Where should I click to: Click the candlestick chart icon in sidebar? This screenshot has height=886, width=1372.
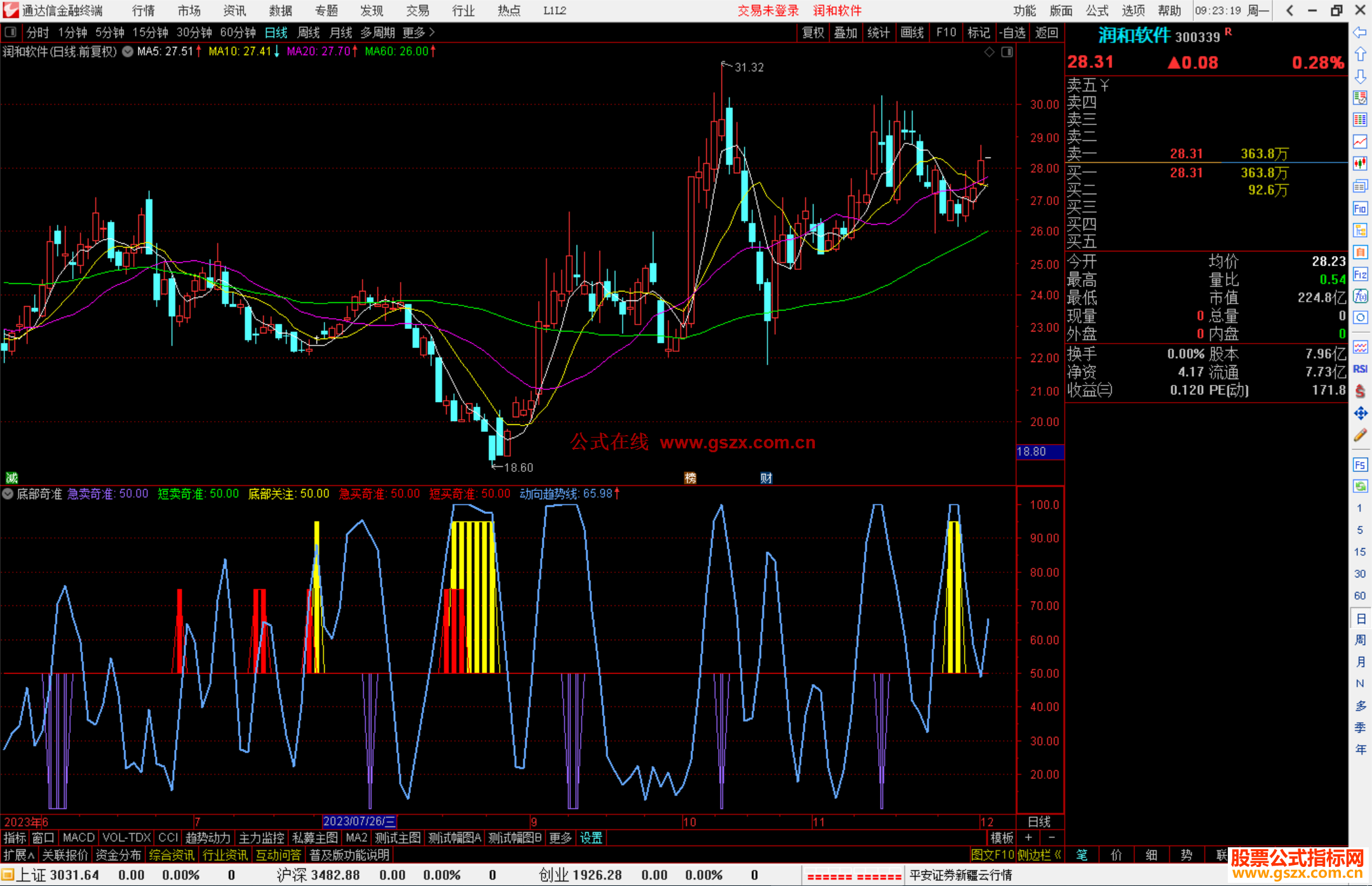point(1360,163)
